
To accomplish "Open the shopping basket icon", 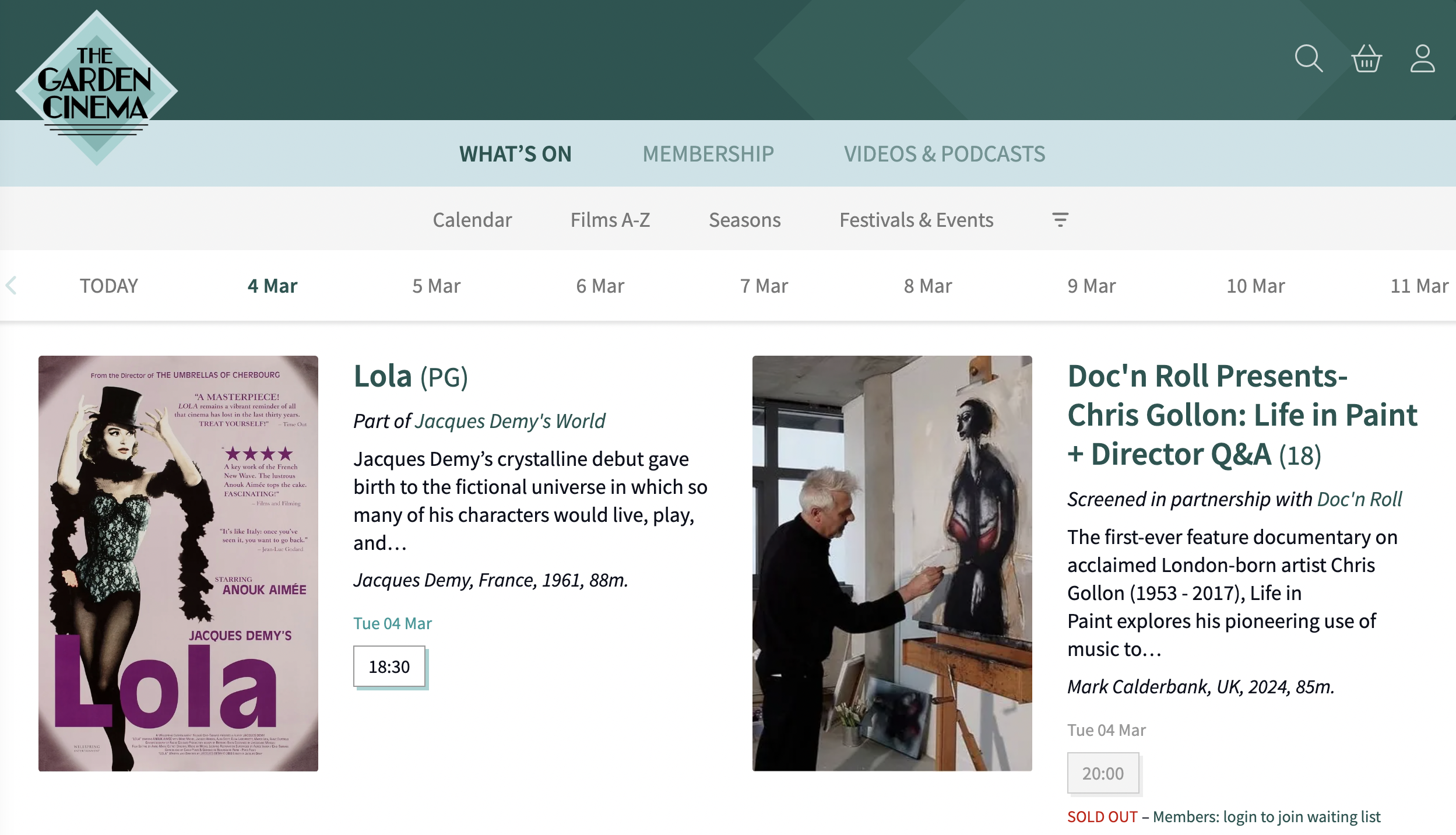I will pyautogui.click(x=1366, y=58).
